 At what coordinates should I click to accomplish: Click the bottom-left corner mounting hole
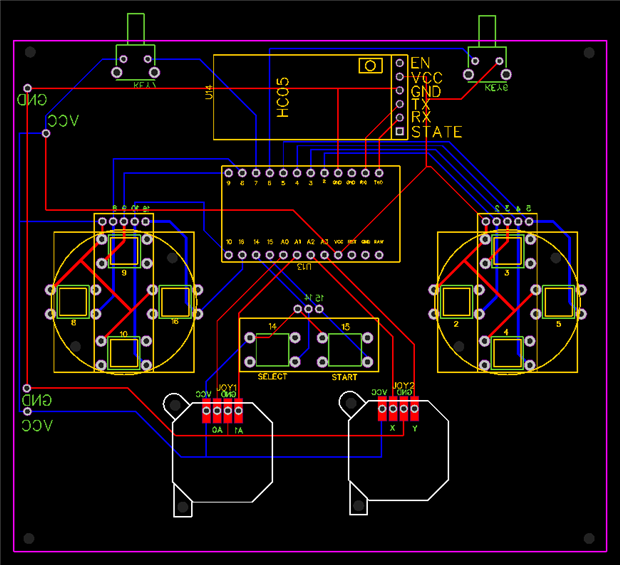29,538
